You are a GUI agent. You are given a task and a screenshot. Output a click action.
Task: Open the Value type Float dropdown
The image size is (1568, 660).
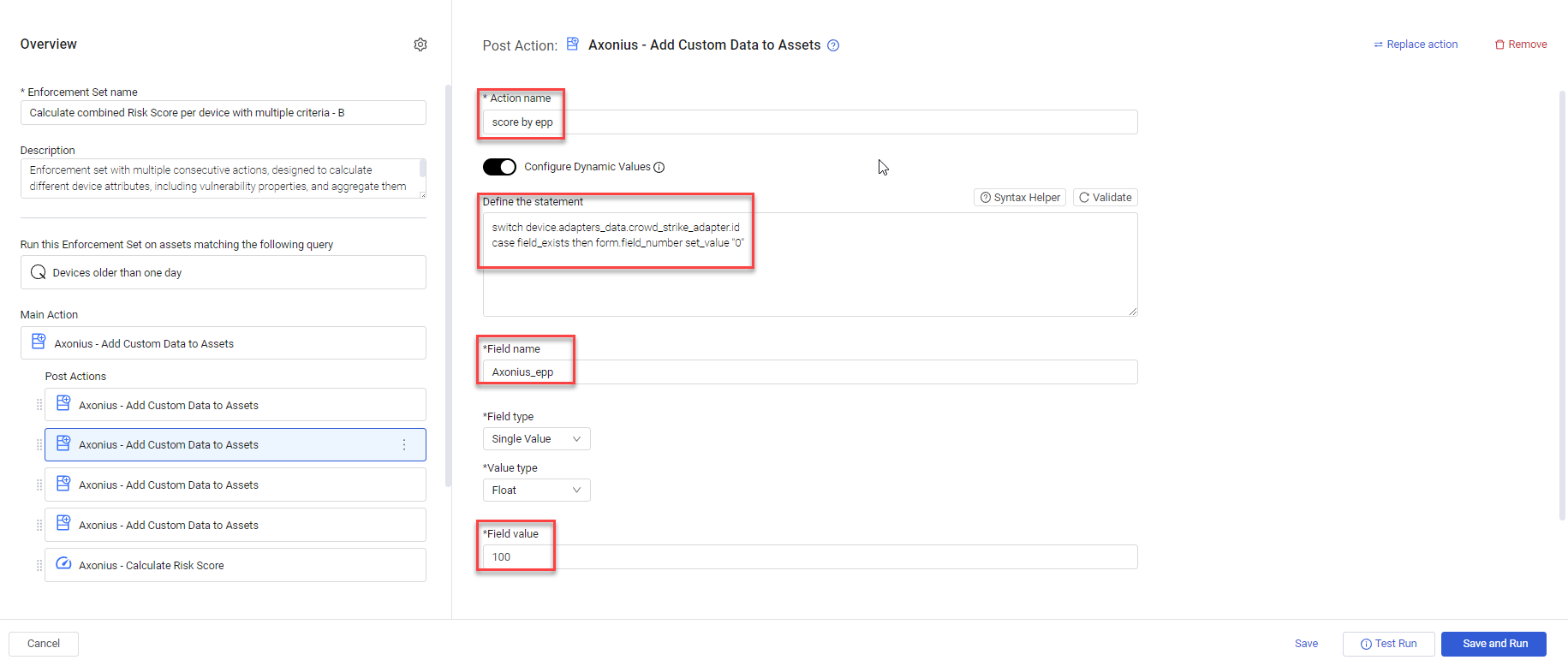(x=536, y=491)
